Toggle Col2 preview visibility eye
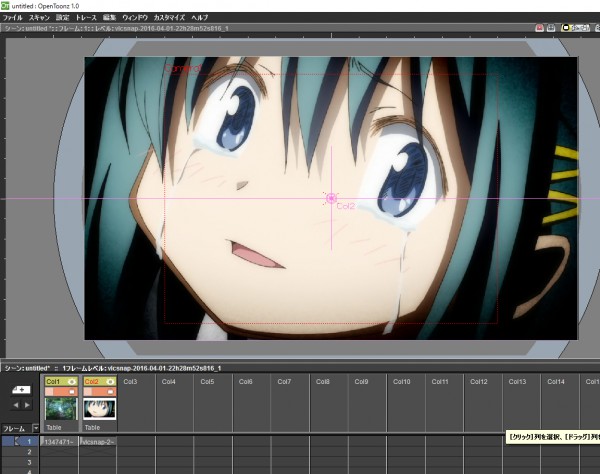The image size is (600, 474). click(x=110, y=382)
